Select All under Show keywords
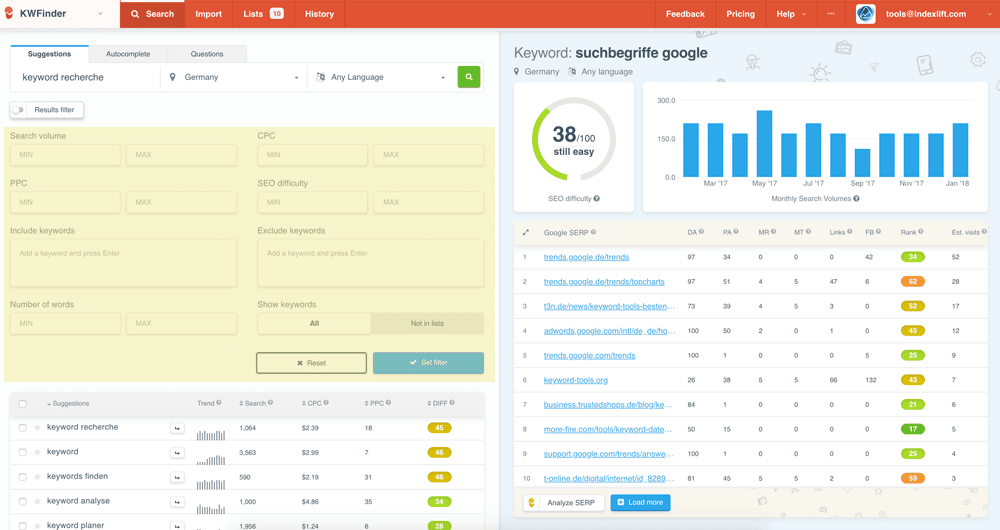This screenshot has height=530, width=1000. [314, 323]
